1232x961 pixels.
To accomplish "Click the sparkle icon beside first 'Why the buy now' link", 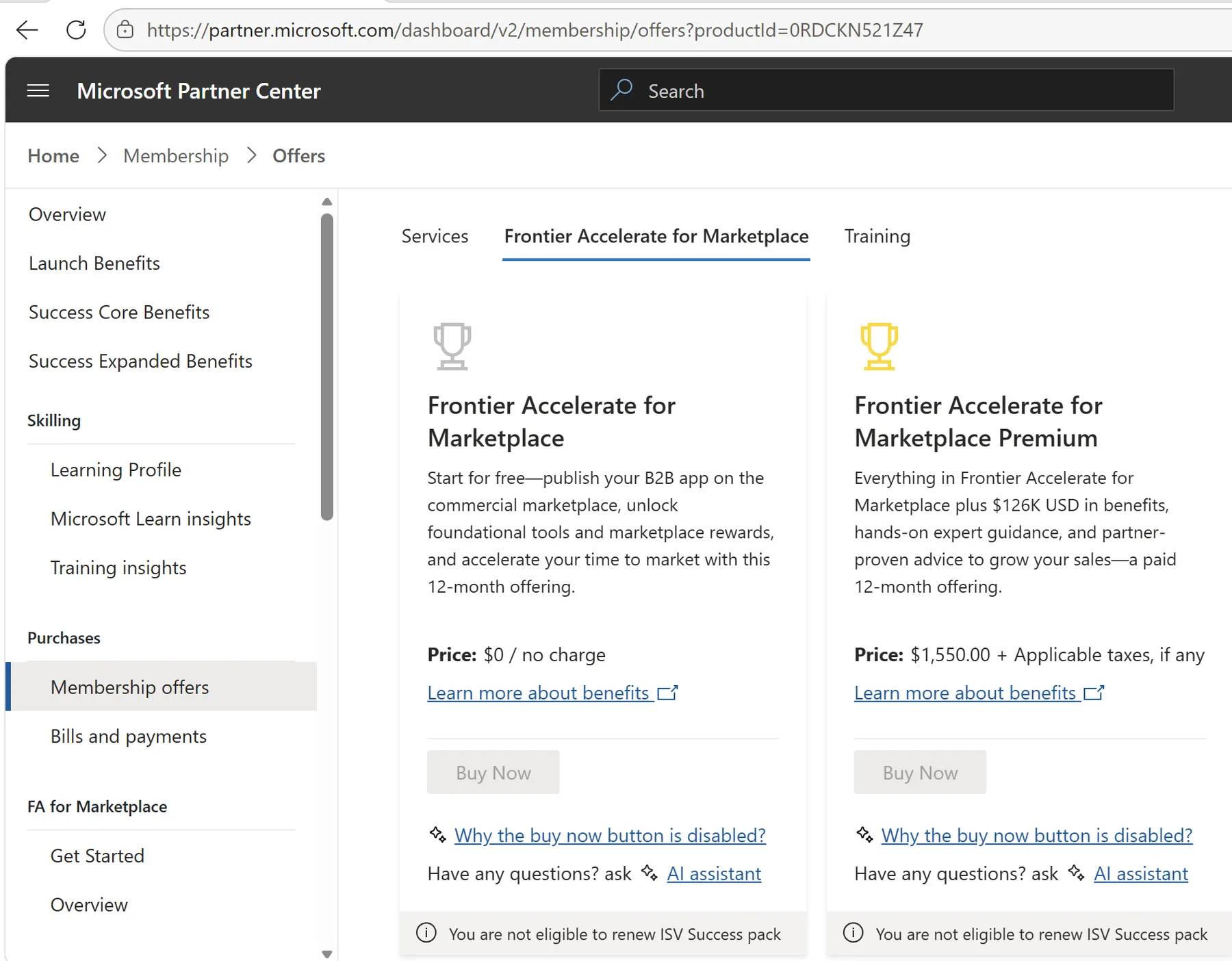I will tap(437, 834).
